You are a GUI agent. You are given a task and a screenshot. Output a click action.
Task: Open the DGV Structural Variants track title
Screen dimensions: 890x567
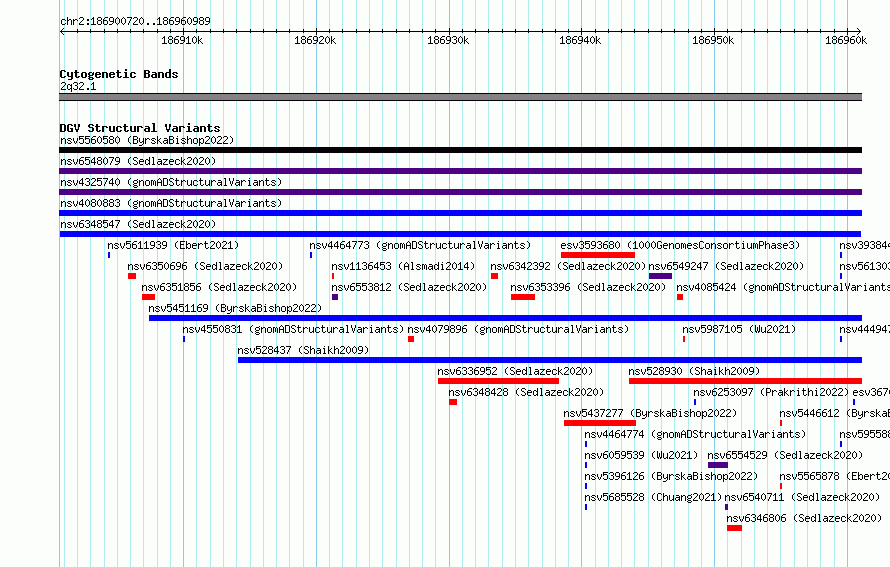point(140,128)
